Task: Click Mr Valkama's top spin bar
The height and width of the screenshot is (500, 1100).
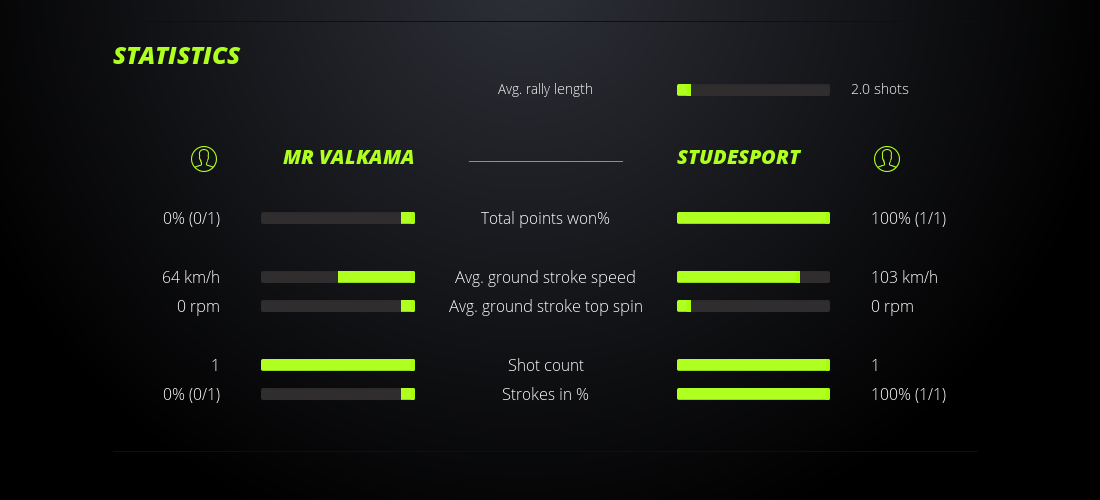Action: (338, 306)
